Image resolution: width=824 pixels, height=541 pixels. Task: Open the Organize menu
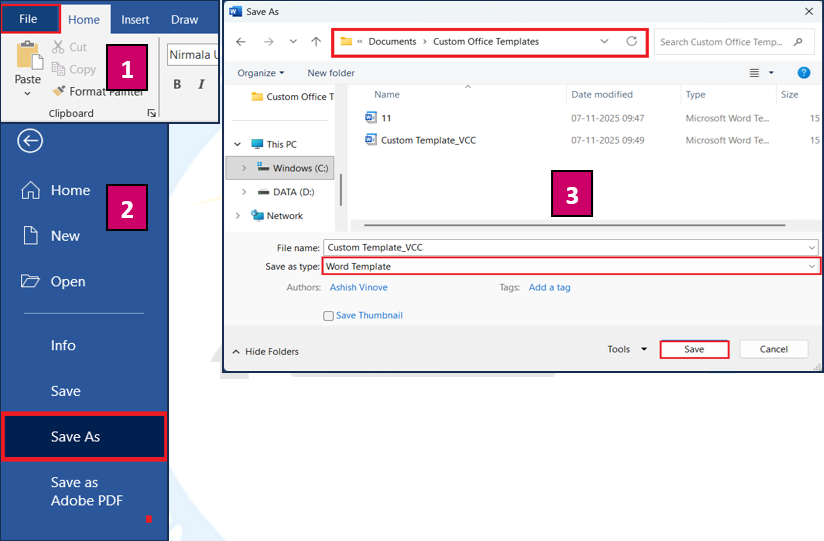(261, 73)
